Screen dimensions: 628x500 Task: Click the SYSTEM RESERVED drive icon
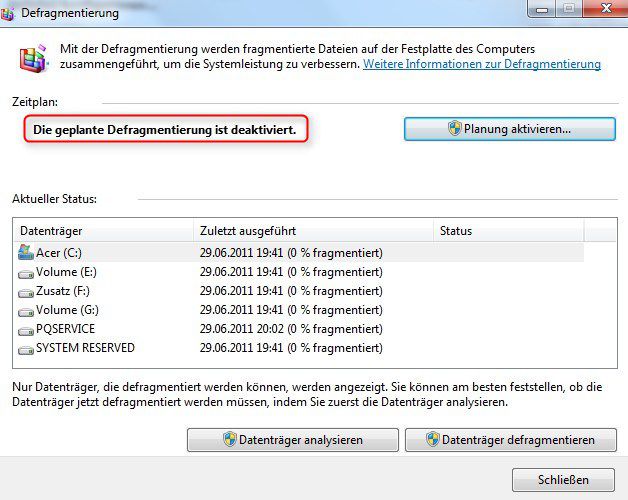pos(26,350)
